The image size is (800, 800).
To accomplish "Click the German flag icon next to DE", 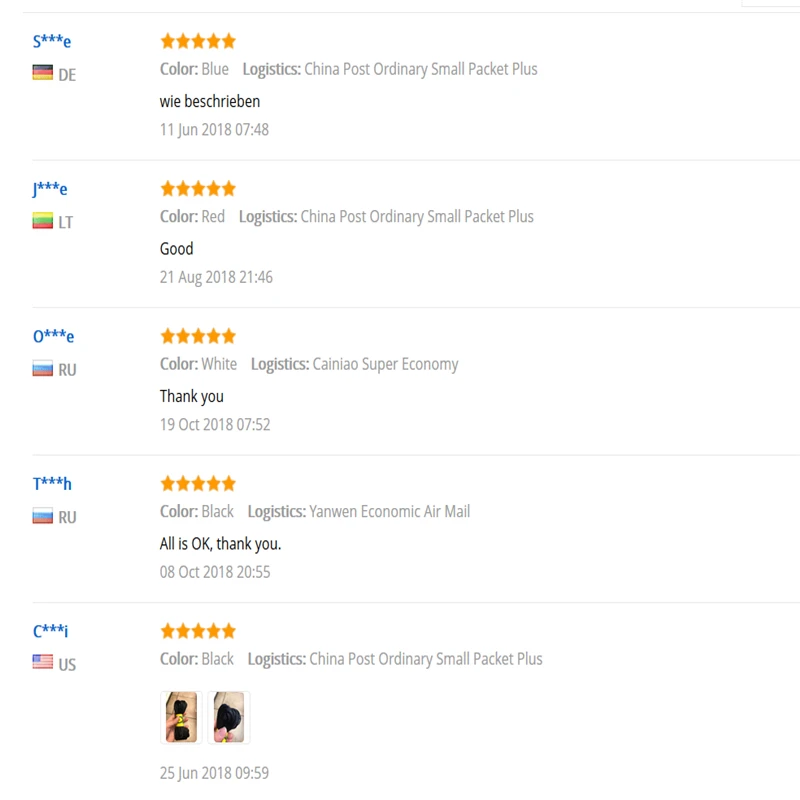I will 42,72.
